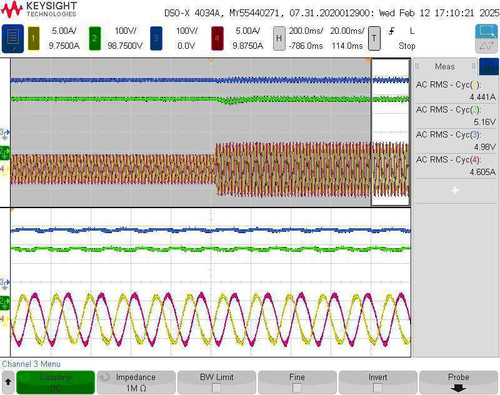Select AC RMS Cyc(2) measurement 5.16V

coord(455,116)
